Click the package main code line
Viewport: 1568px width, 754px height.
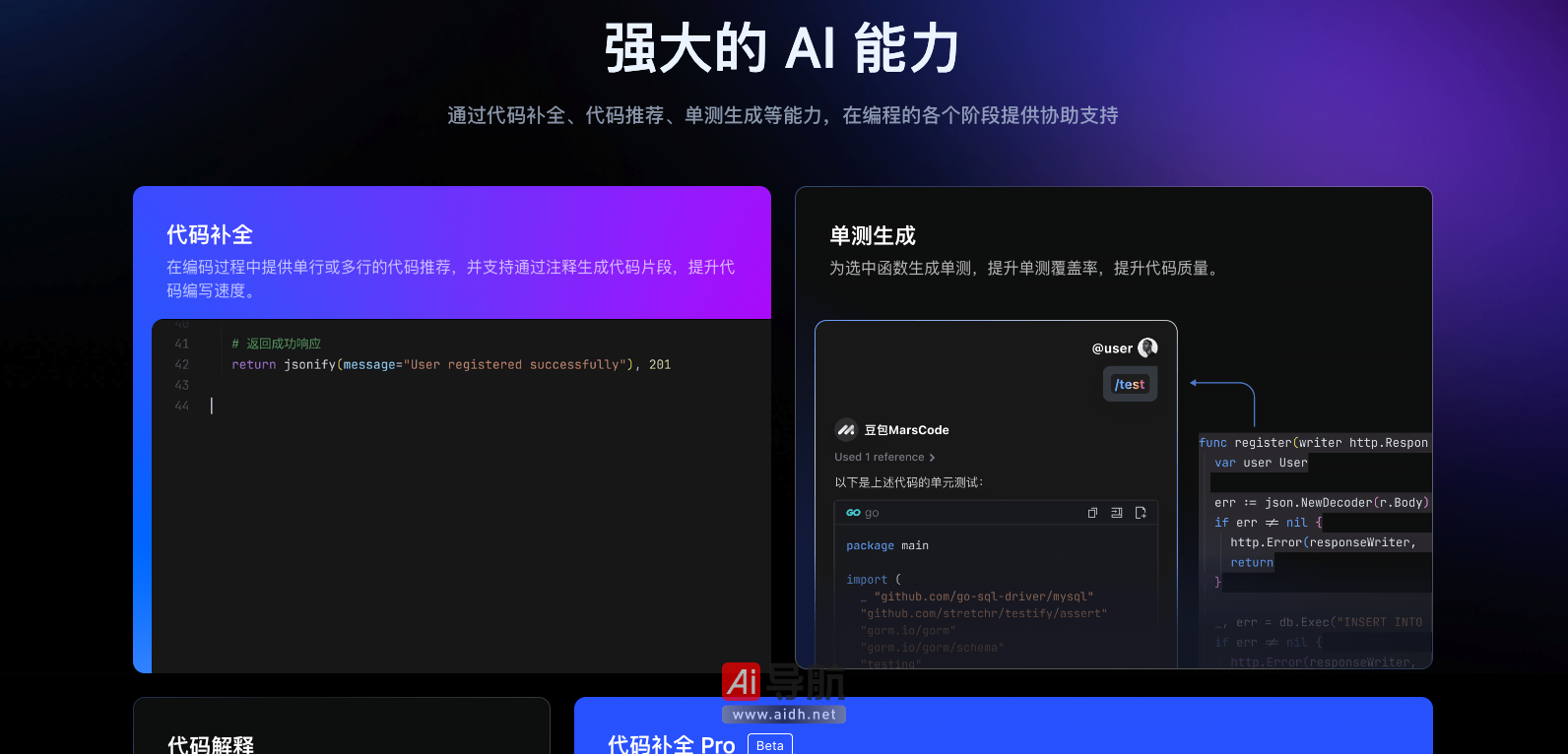coord(887,545)
